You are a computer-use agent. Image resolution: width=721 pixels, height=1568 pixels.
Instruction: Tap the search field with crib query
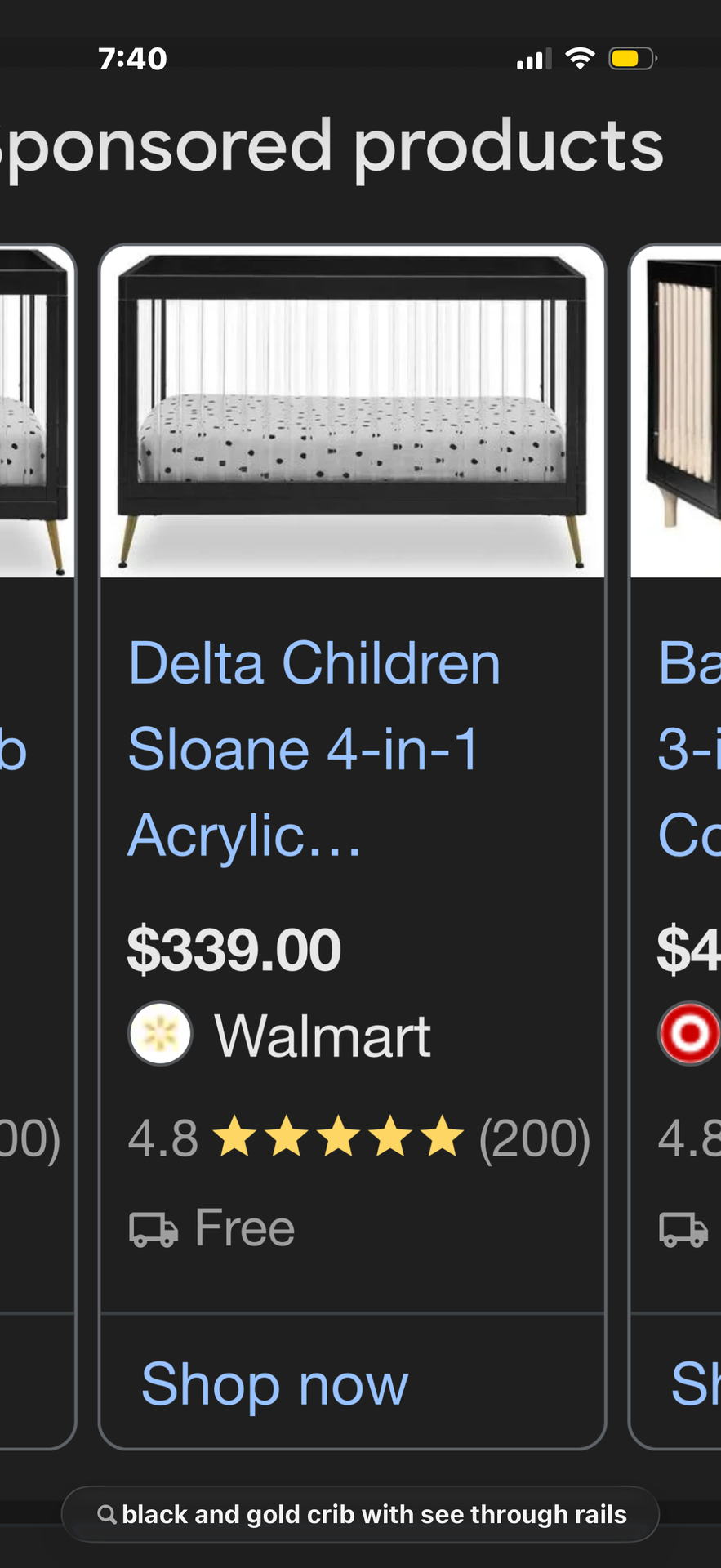(x=373, y=1515)
